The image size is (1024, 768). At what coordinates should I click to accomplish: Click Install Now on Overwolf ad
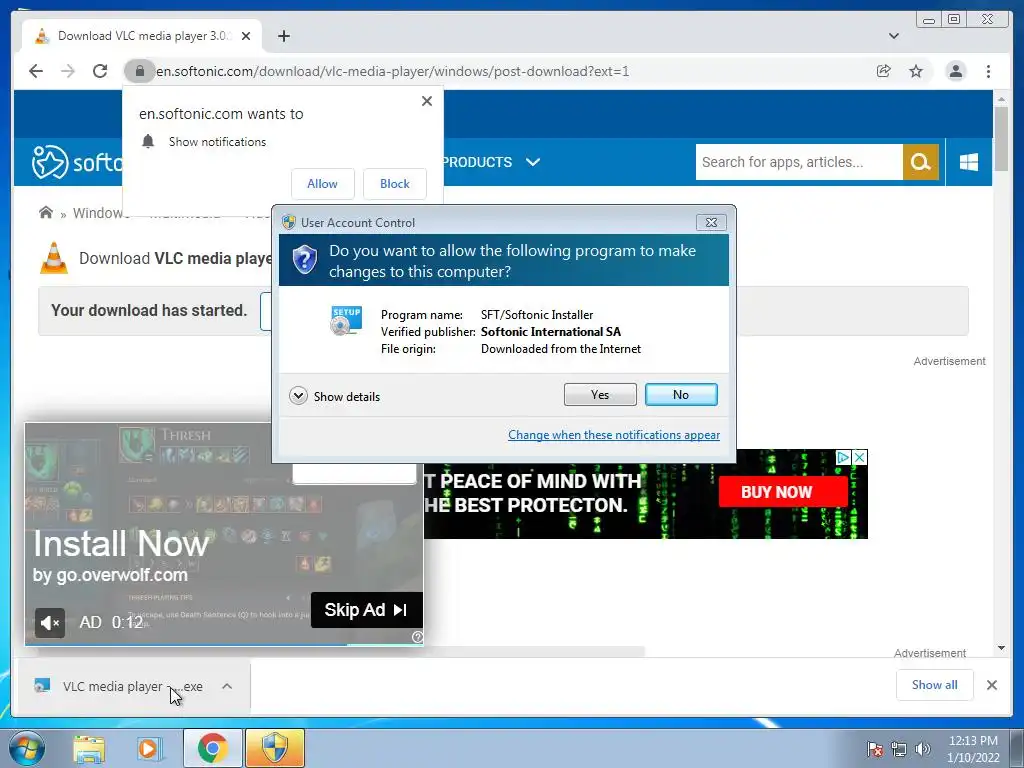coord(121,543)
